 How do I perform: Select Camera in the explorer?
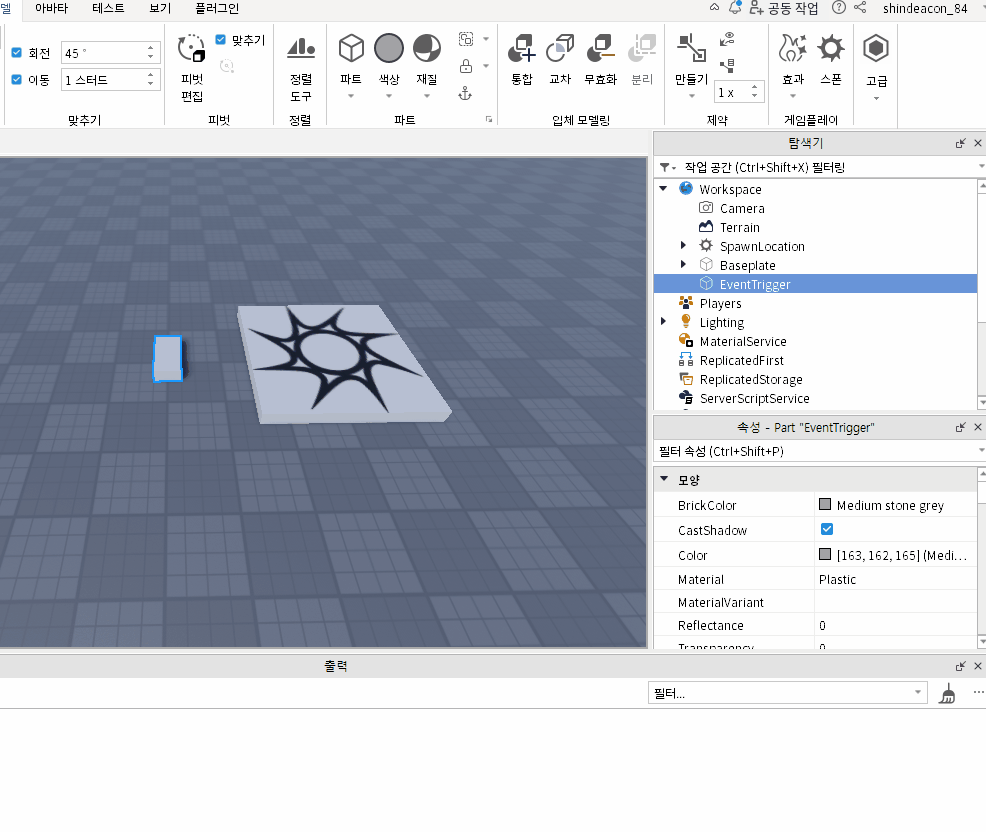coord(742,208)
